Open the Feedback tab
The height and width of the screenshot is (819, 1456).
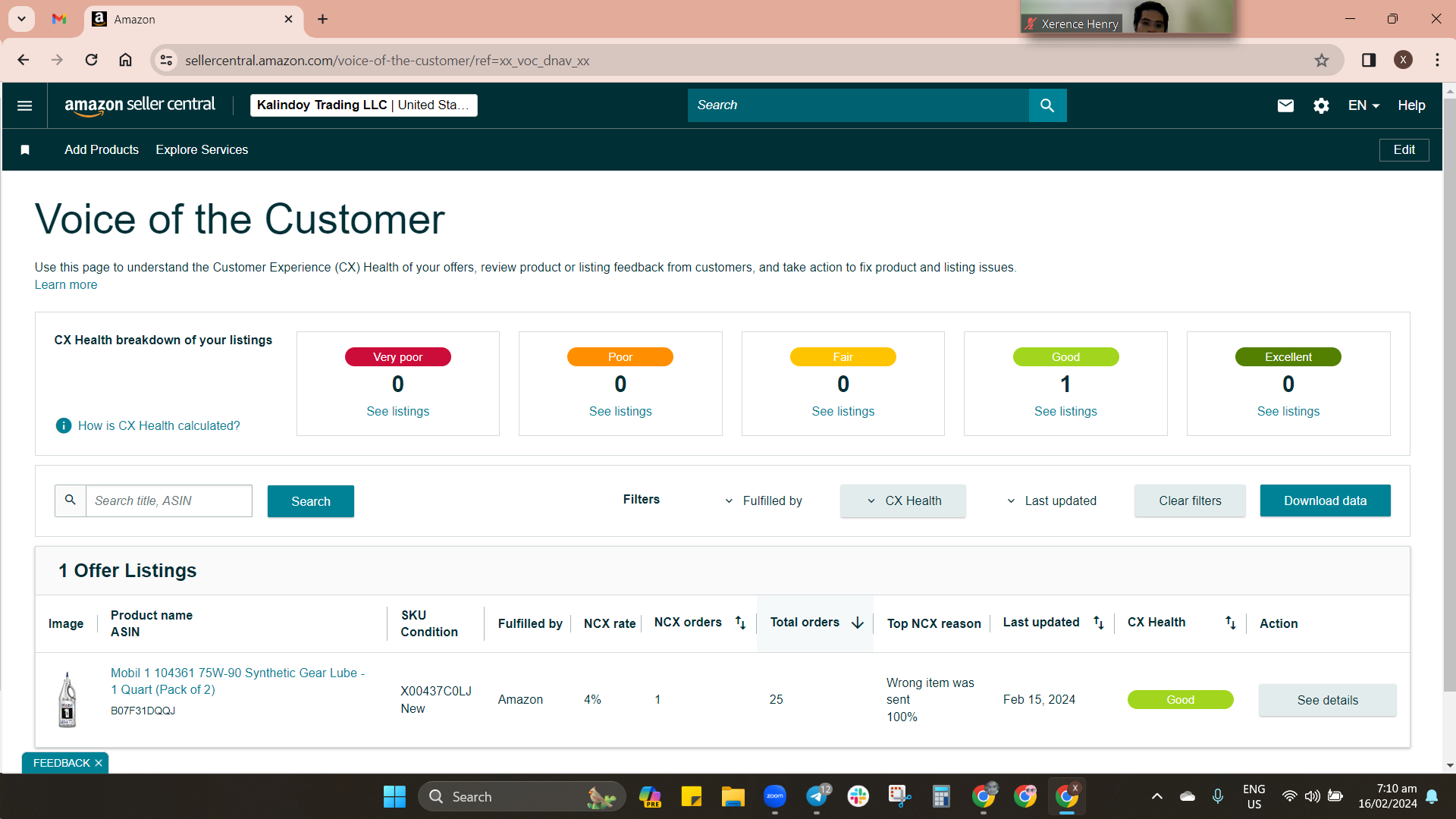[x=61, y=763]
